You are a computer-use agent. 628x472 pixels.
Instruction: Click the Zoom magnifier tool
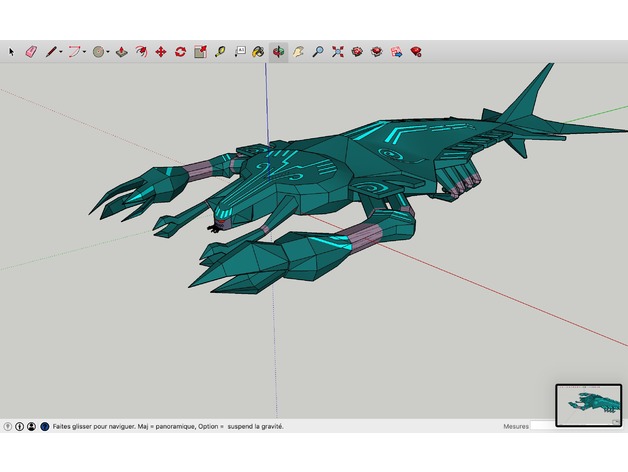click(x=317, y=51)
